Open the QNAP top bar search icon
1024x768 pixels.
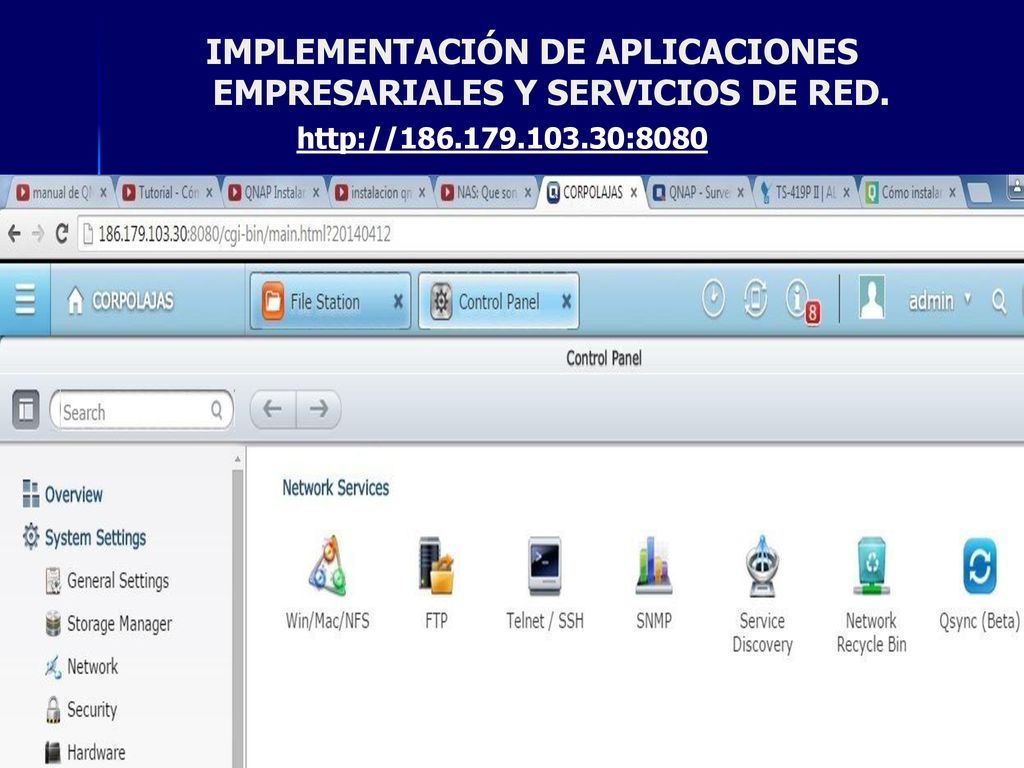(x=999, y=301)
